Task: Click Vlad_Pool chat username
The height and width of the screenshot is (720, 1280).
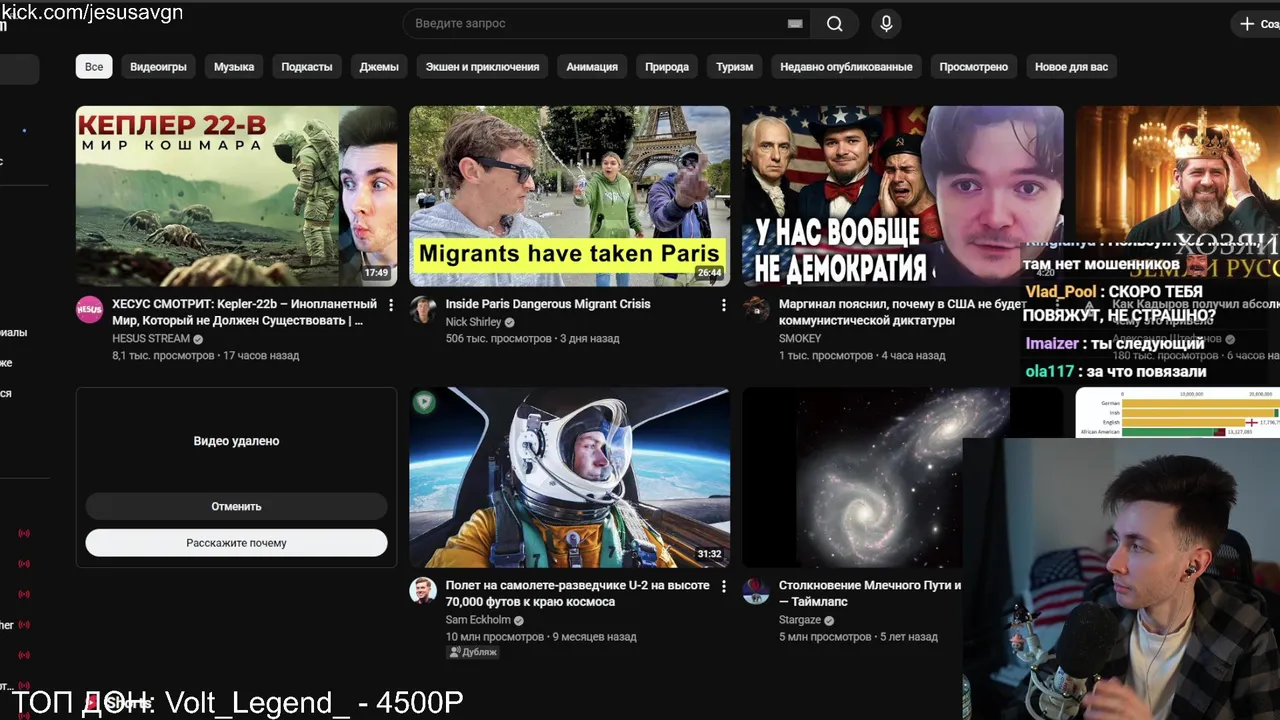Action: click(x=1061, y=292)
